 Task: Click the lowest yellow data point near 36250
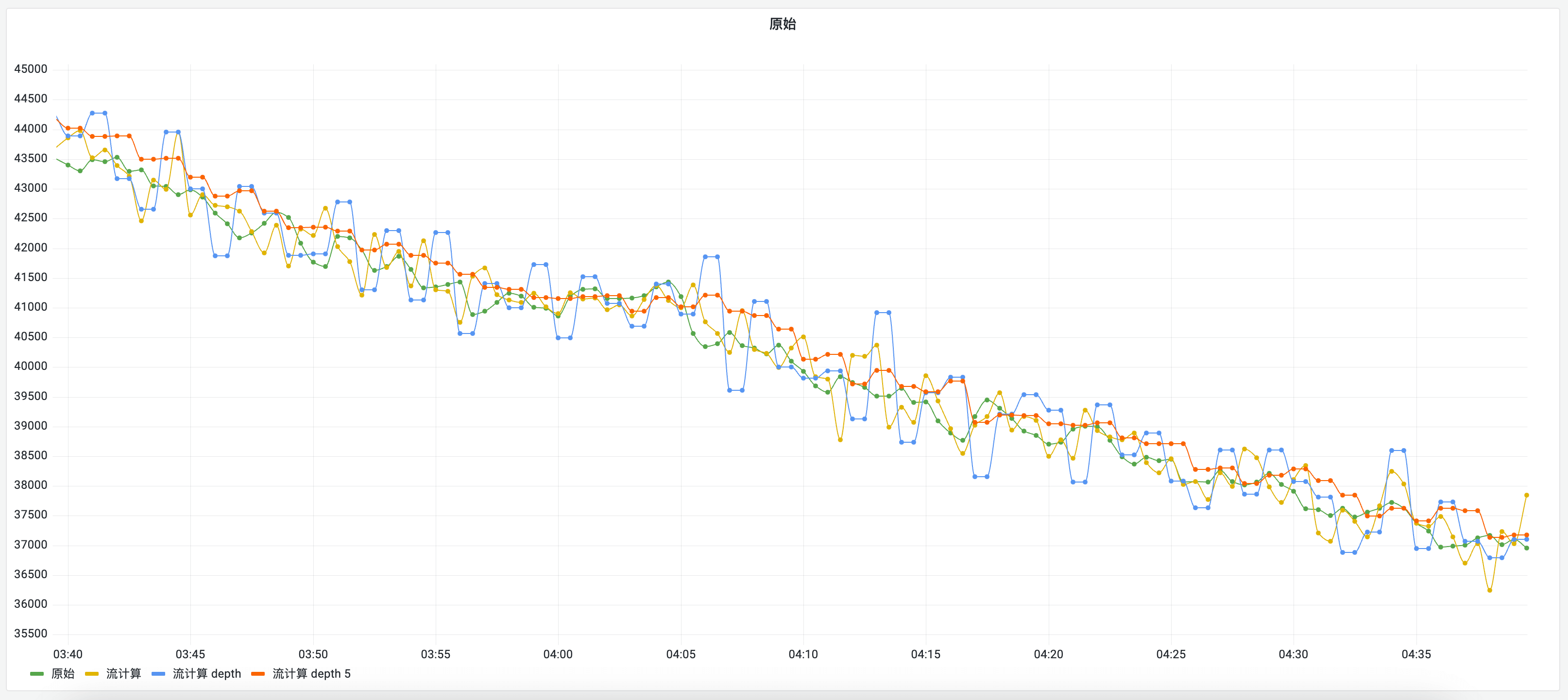coord(1489,590)
